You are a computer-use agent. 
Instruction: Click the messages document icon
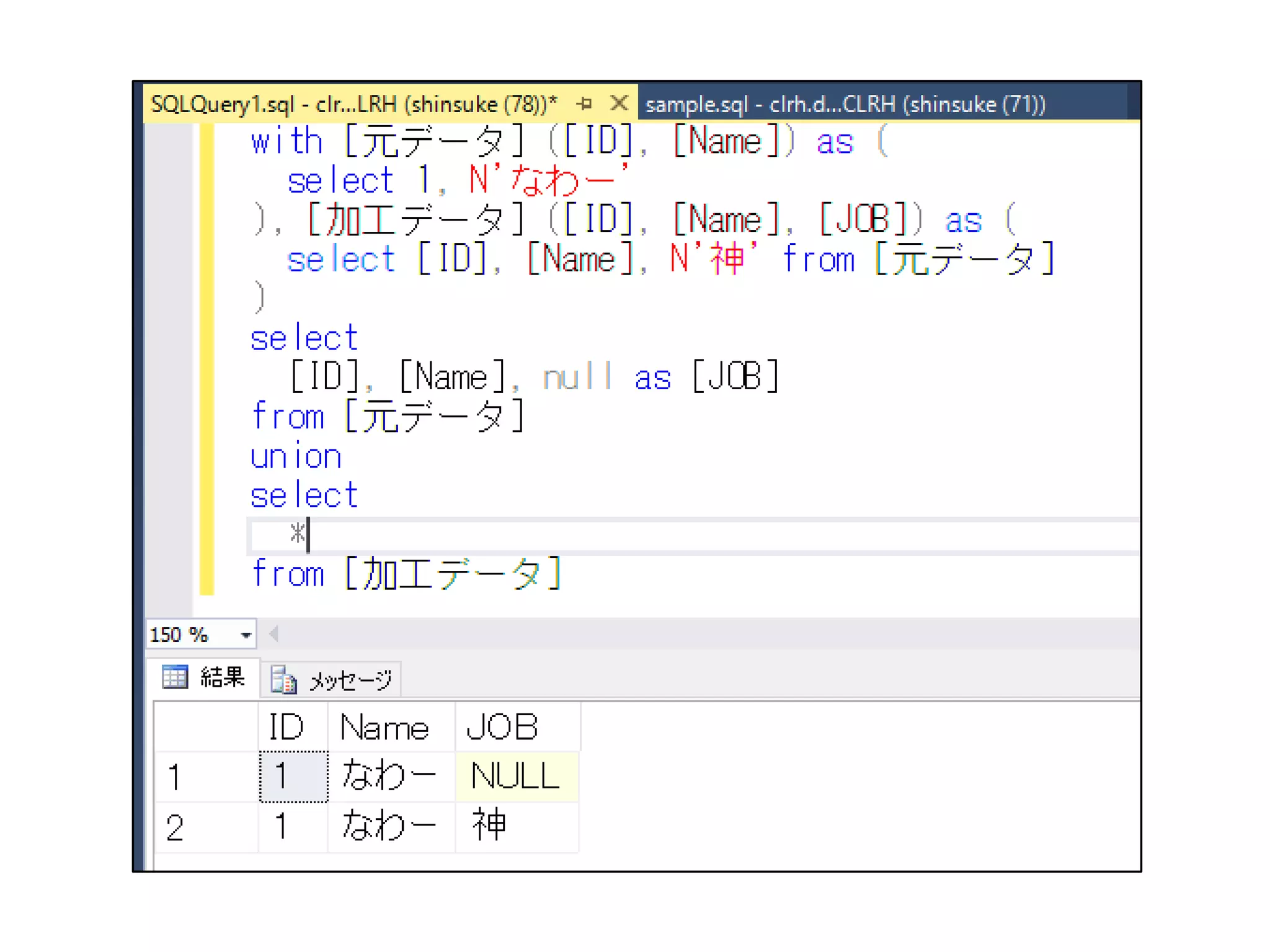coord(284,680)
